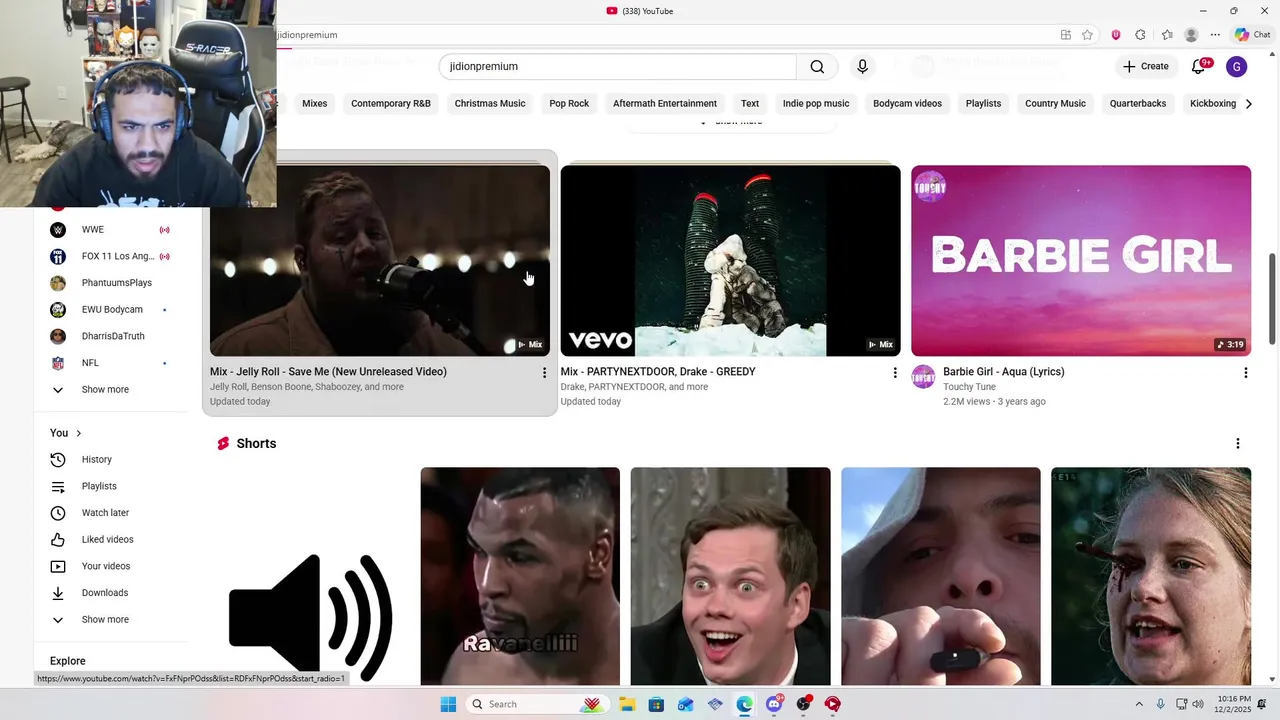Open Windows Start menu
The height and width of the screenshot is (720, 1280).
(448, 704)
